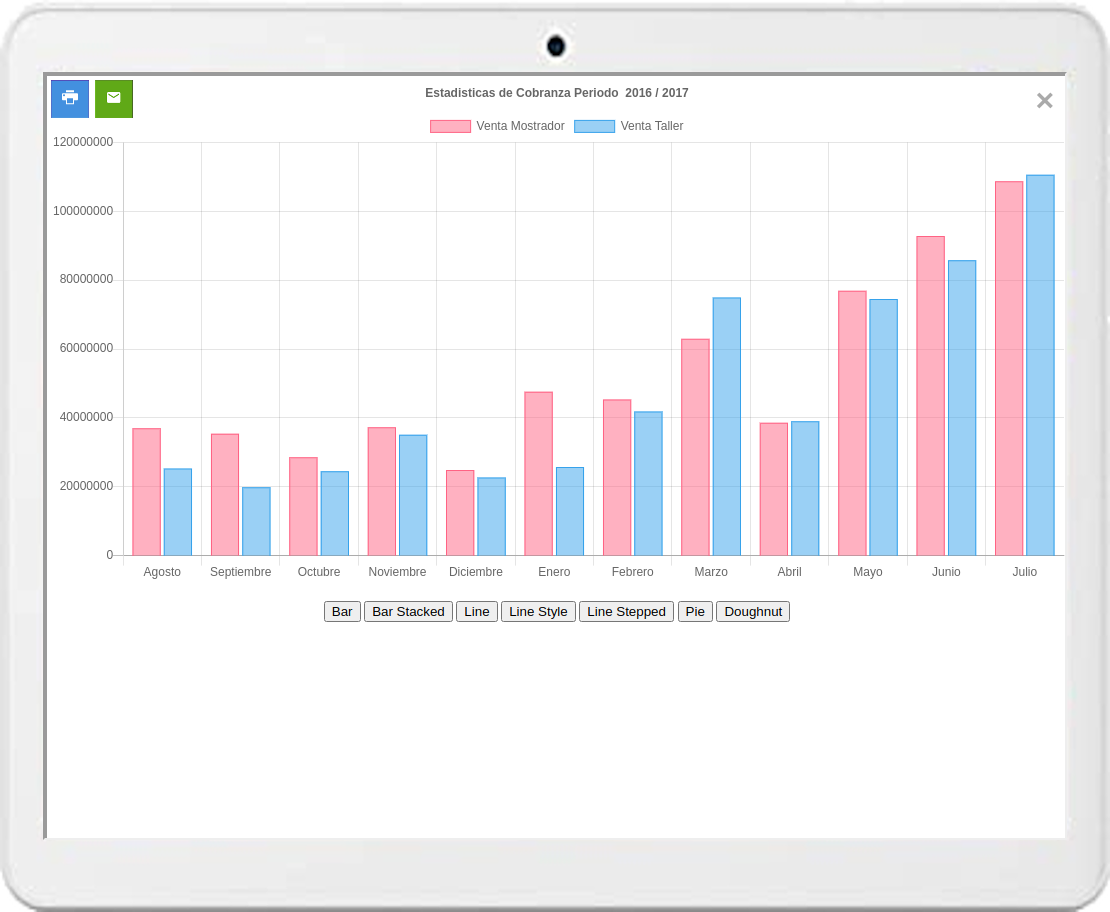This screenshot has width=1110, height=912.
Task: Click the Abril axis label
Action: tap(789, 572)
